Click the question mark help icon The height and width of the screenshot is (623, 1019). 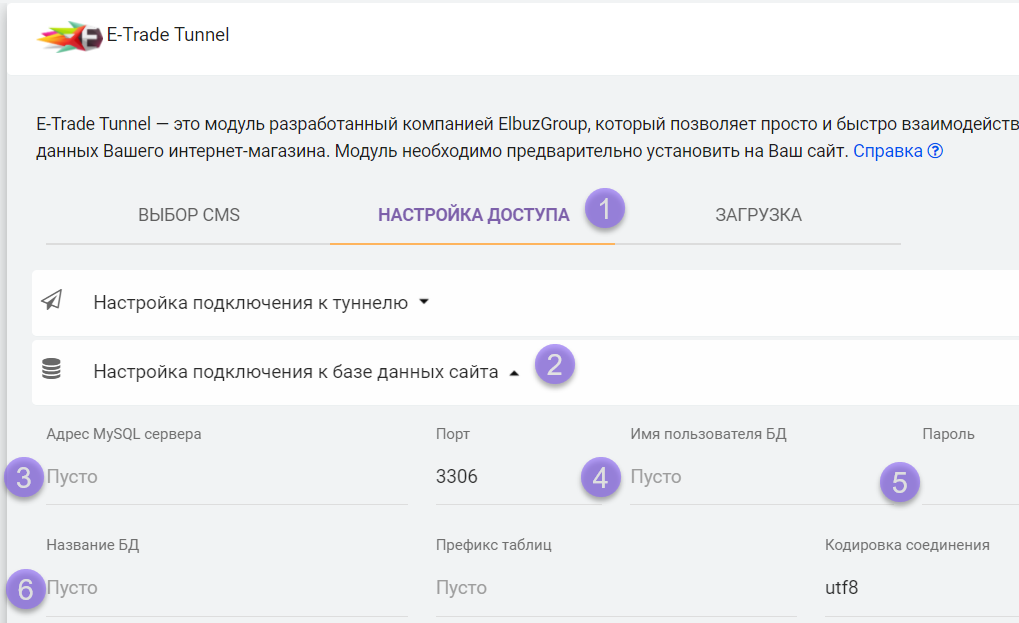[x=935, y=152]
